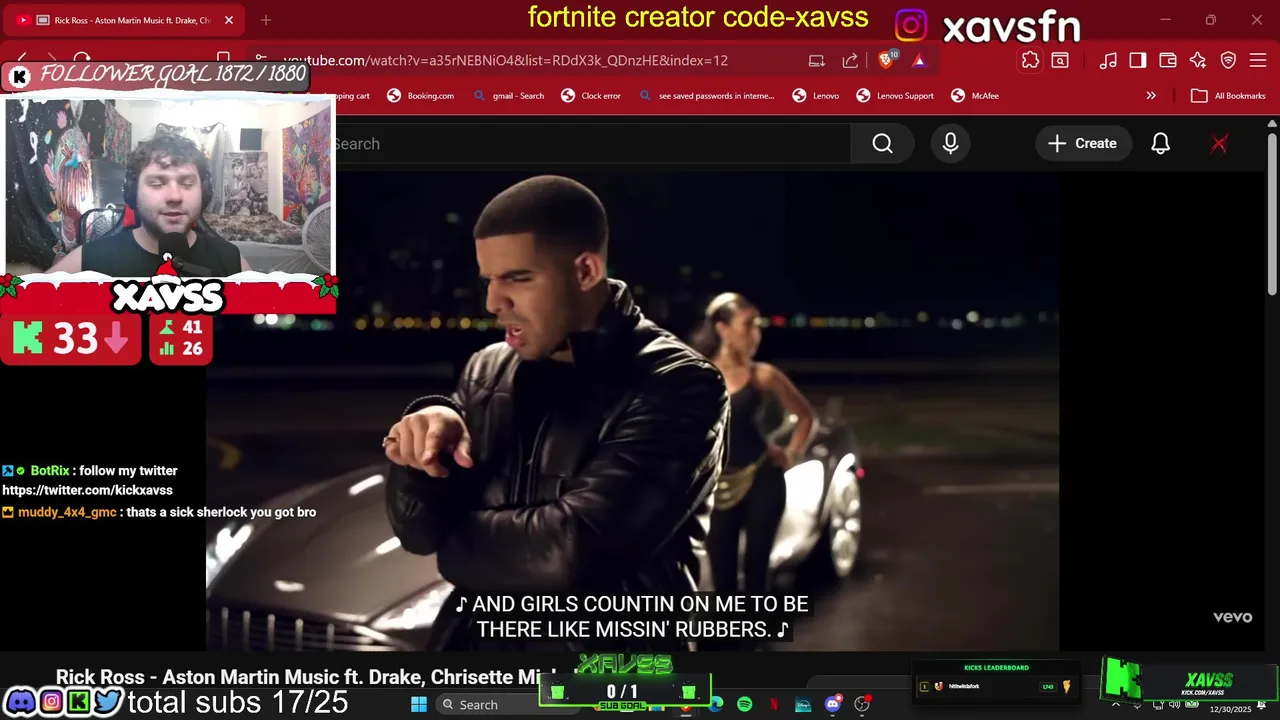Click the install app icon in address bar
The height and width of the screenshot is (720, 1280).
[817, 60]
